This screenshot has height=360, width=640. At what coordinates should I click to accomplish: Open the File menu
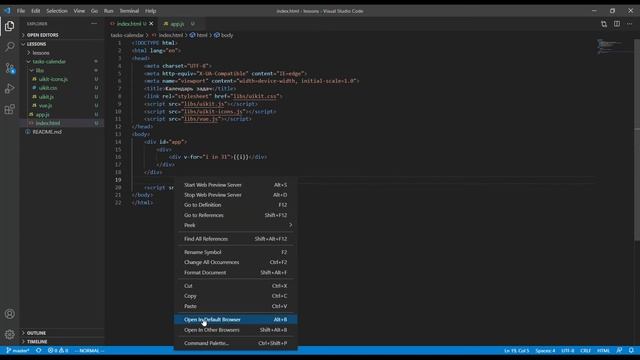click(21, 11)
